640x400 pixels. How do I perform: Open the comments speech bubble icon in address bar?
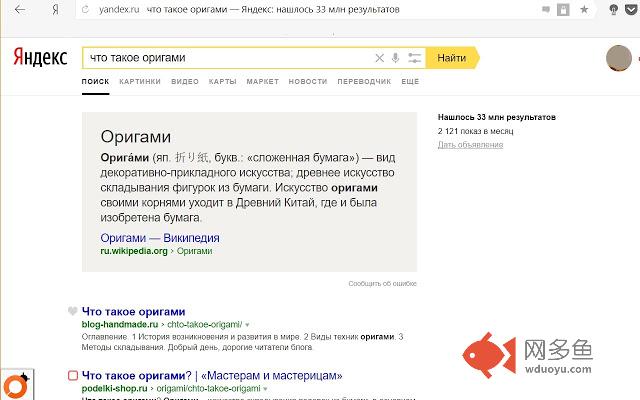546,9
